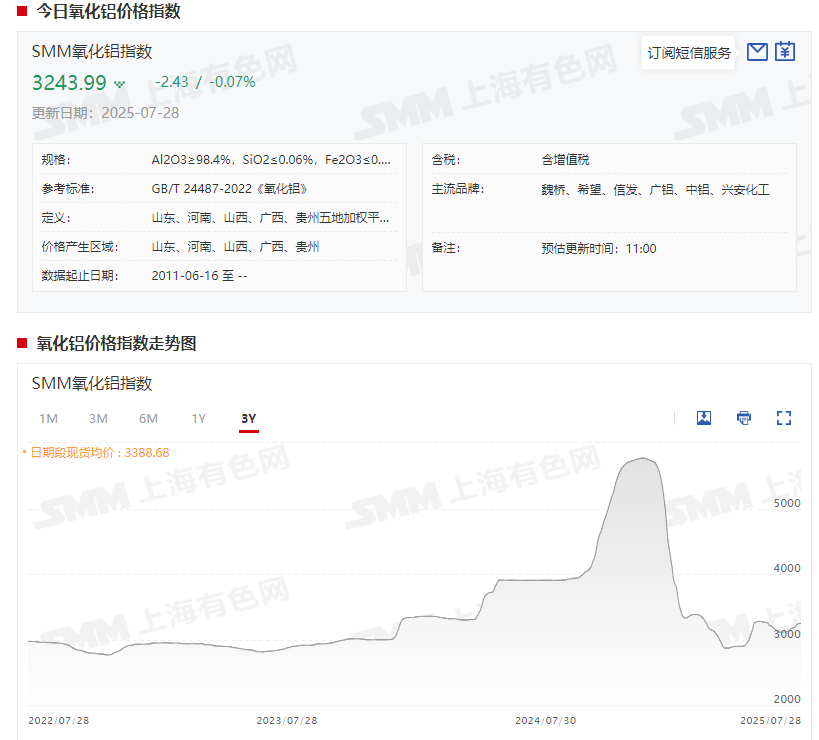The image size is (819, 740).
Task: Click the calendar yuan price icon
Action: tap(785, 52)
